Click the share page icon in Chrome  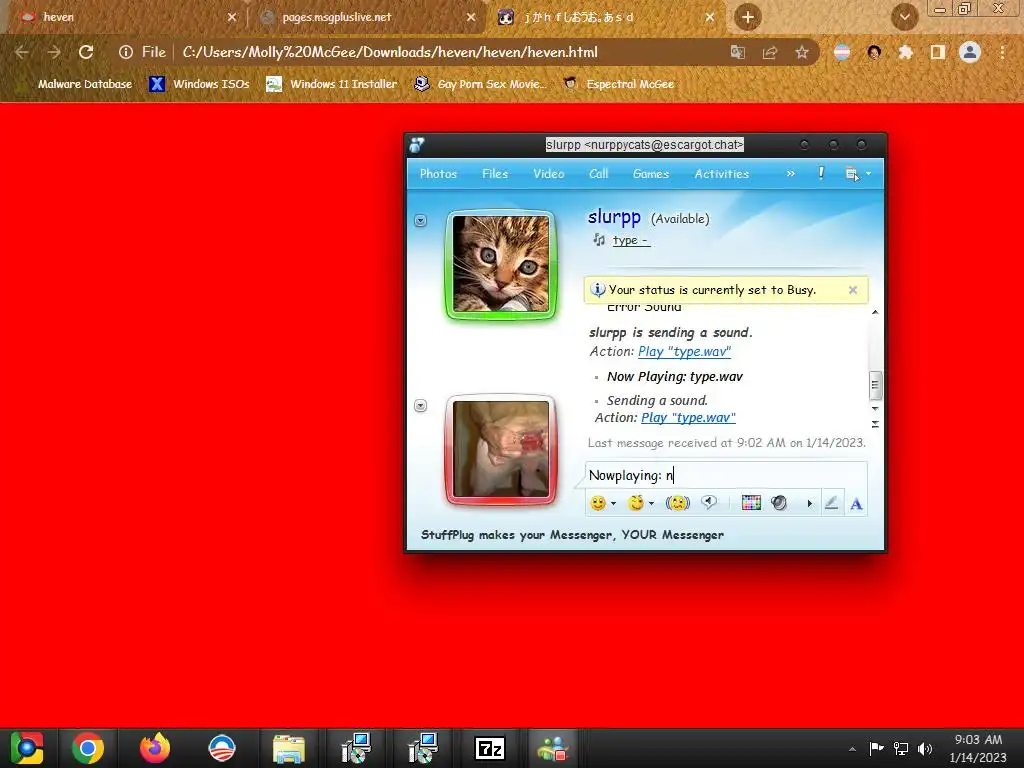click(770, 52)
